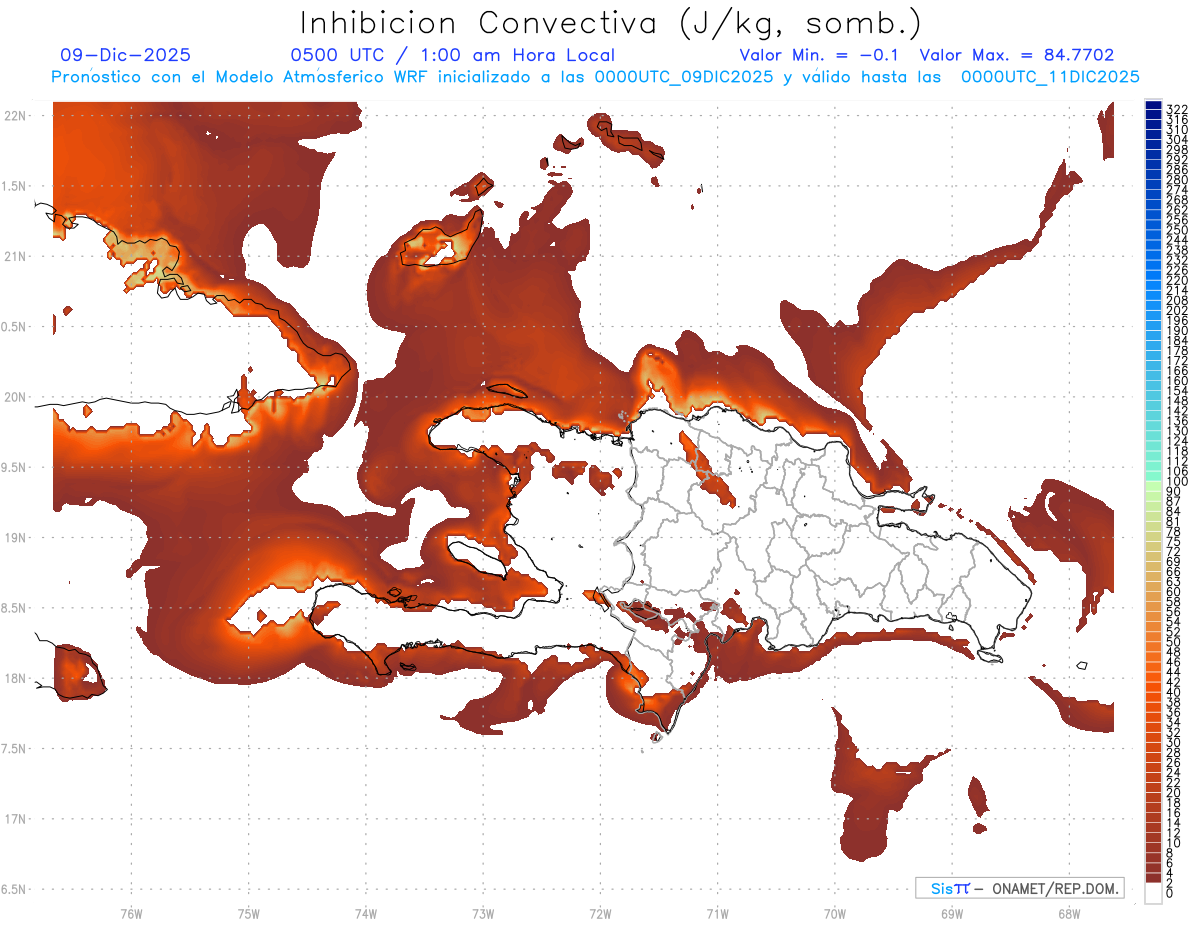Click the 'Pronostico con el Modelo Atmosferico WRF' description line
1200x927 pixels.
point(596,77)
